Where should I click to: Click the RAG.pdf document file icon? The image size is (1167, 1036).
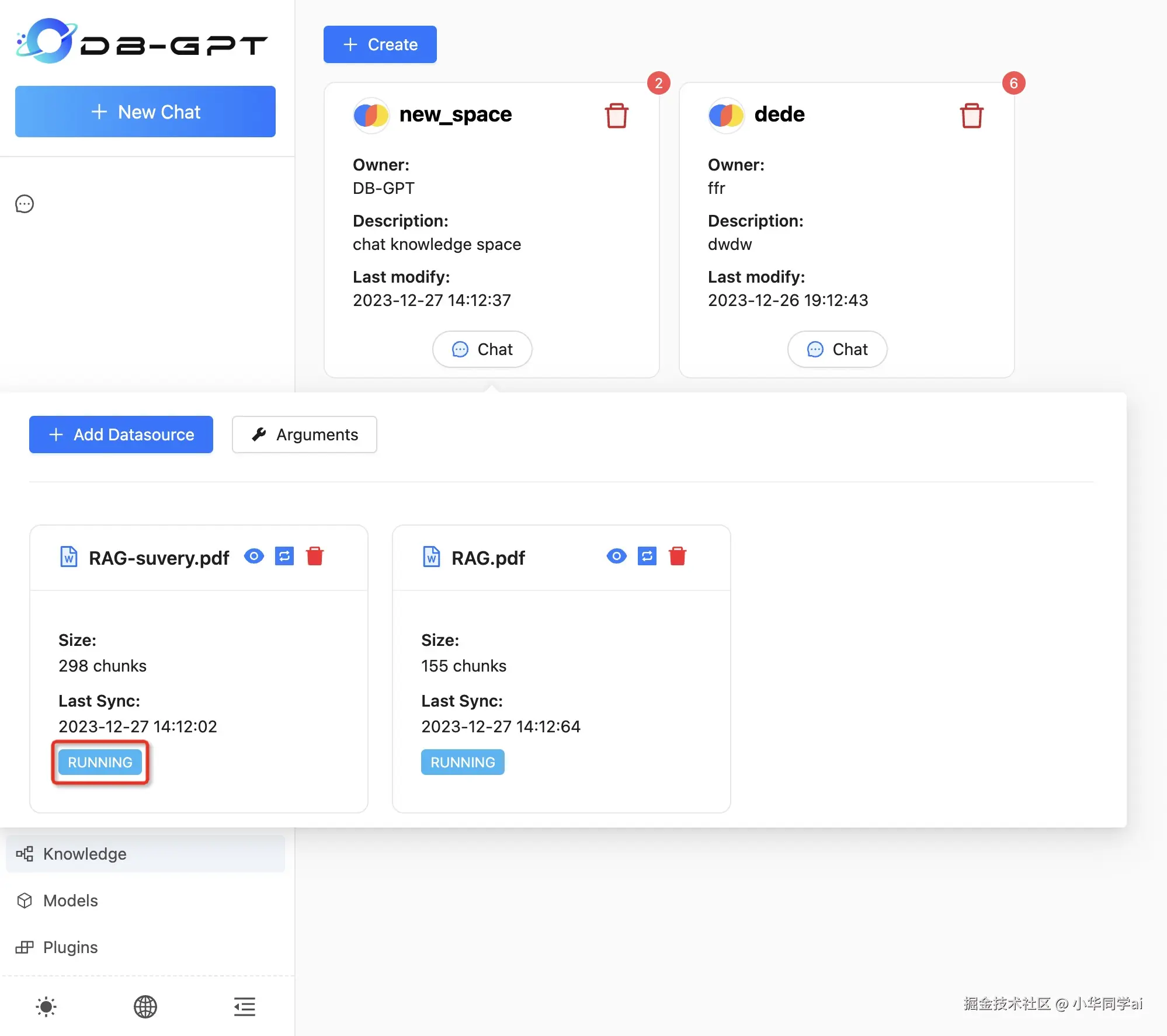[x=431, y=557]
